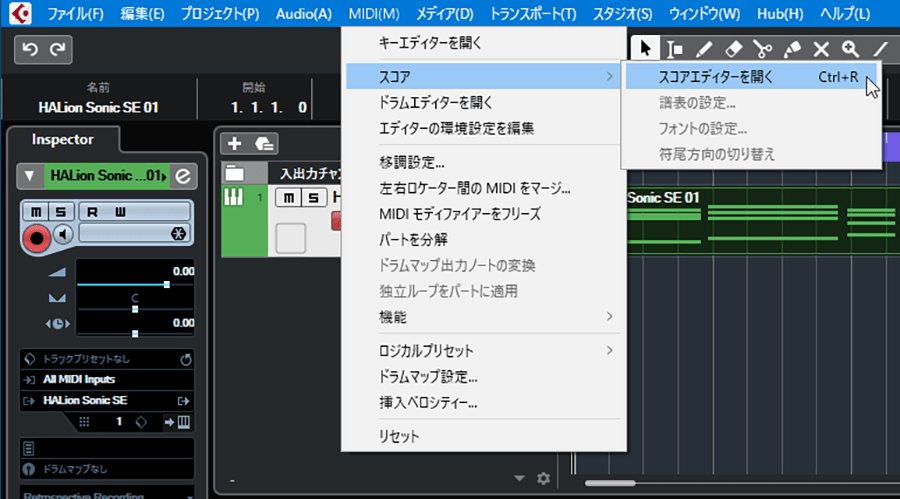Expand the ロジカルプリセット submenu
The image size is (900, 499).
483,351
